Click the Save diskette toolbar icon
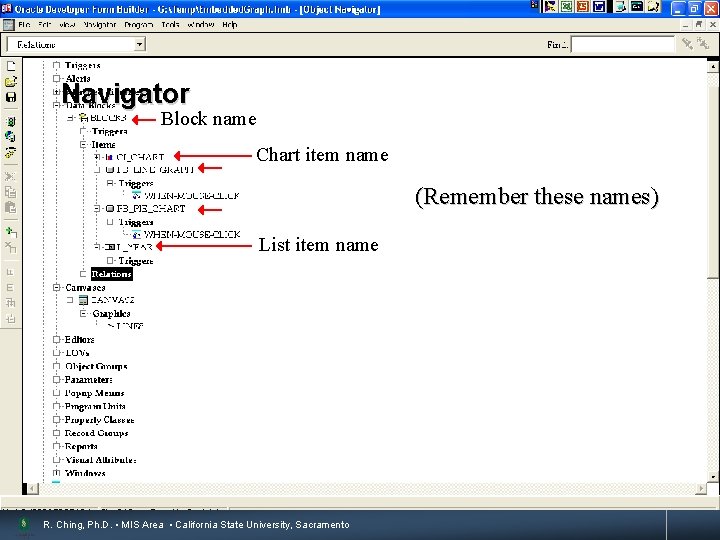This screenshot has width=720, height=540. coord(11,97)
